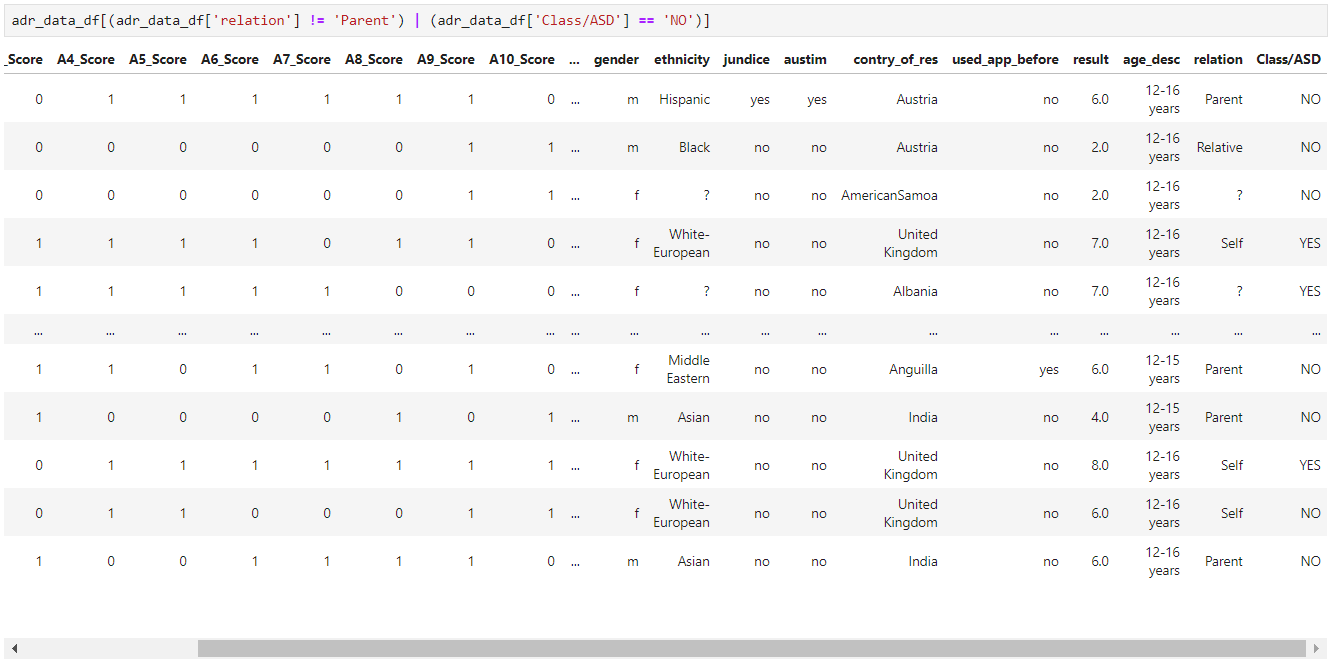Click the Albania country cell
1333x660 pixels.
[915, 291]
